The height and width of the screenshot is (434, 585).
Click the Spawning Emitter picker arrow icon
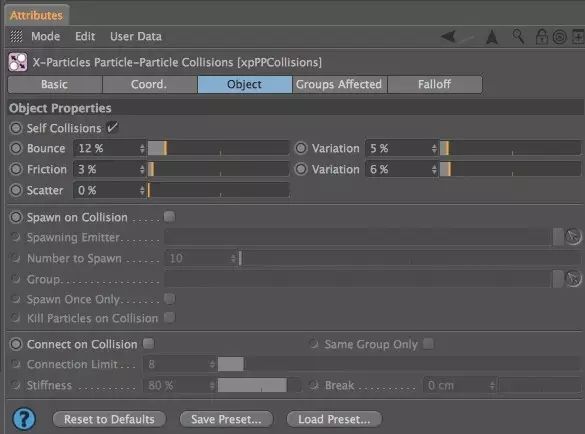click(x=573, y=237)
